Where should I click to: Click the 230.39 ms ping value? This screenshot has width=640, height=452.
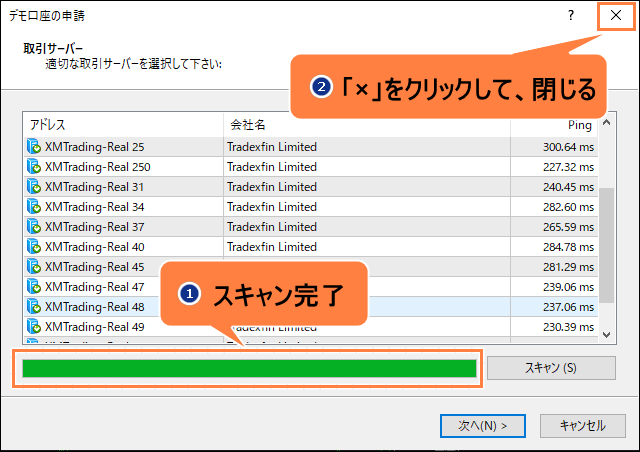(568, 327)
